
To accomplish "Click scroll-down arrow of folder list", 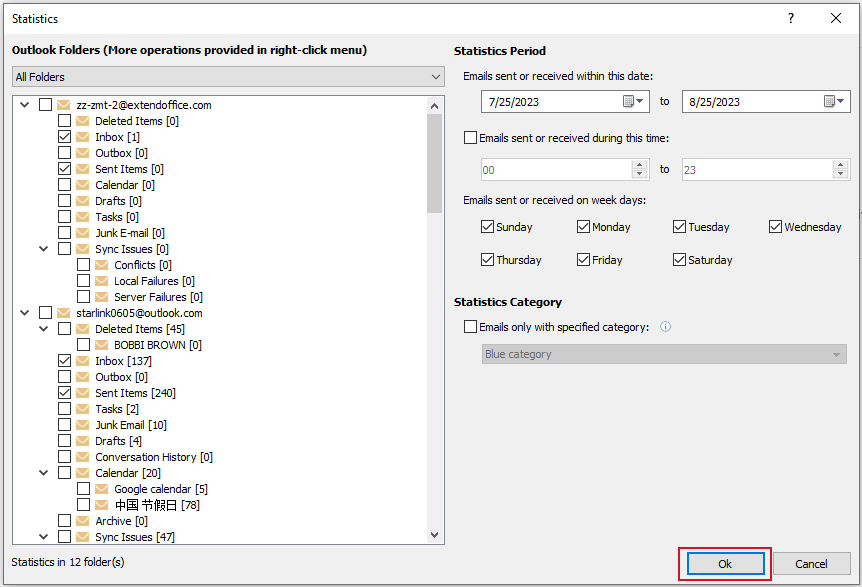I will [x=434, y=535].
